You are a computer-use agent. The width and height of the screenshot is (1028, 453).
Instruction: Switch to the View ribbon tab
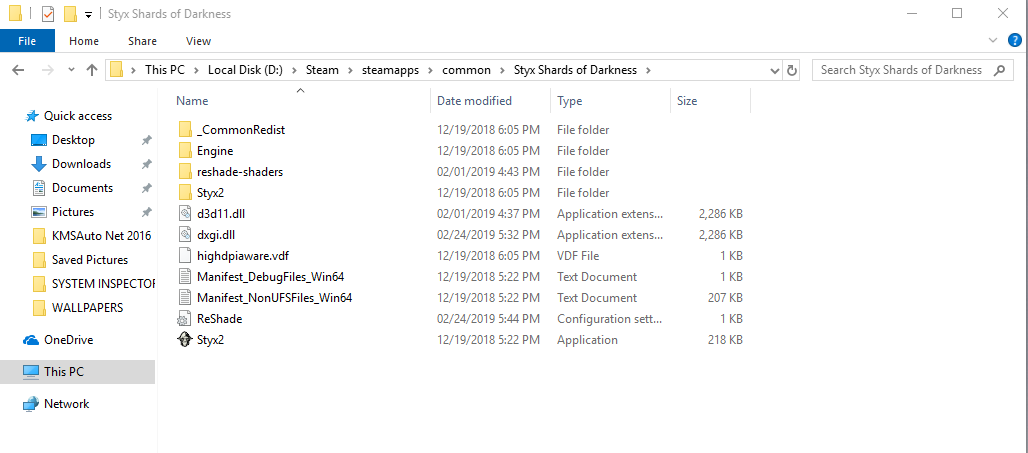[198, 41]
